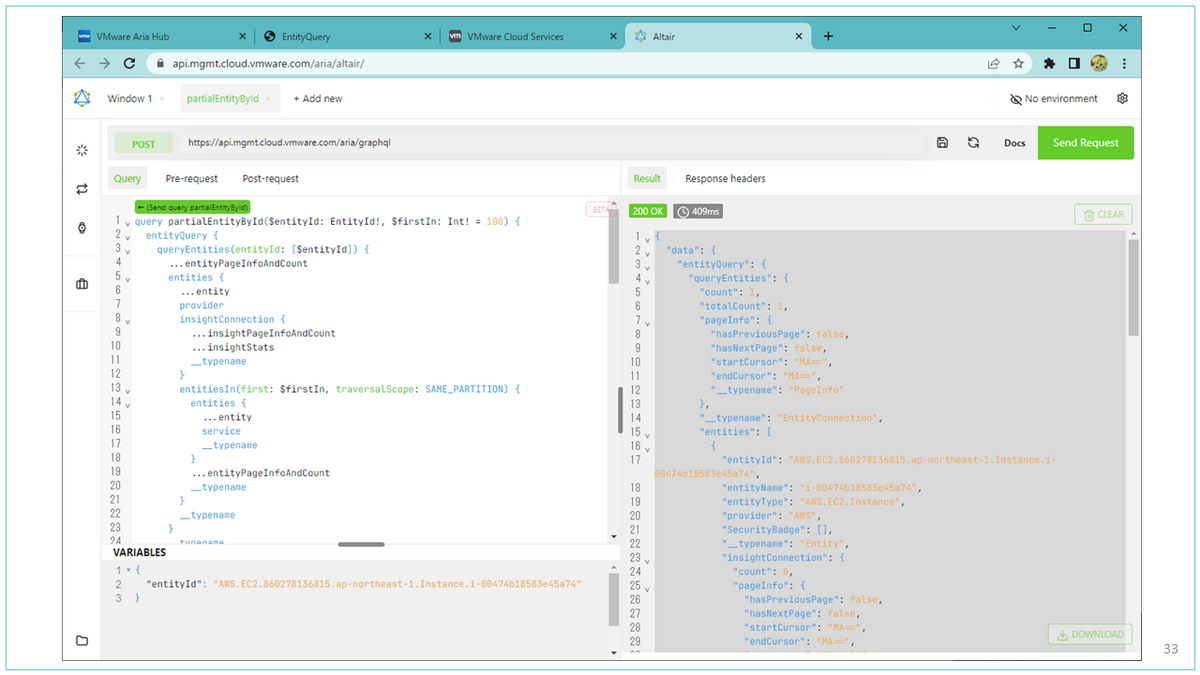Viewport: 1200px width, 675px height.
Task: Reload the schema with the refresh icon
Action: click(973, 143)
